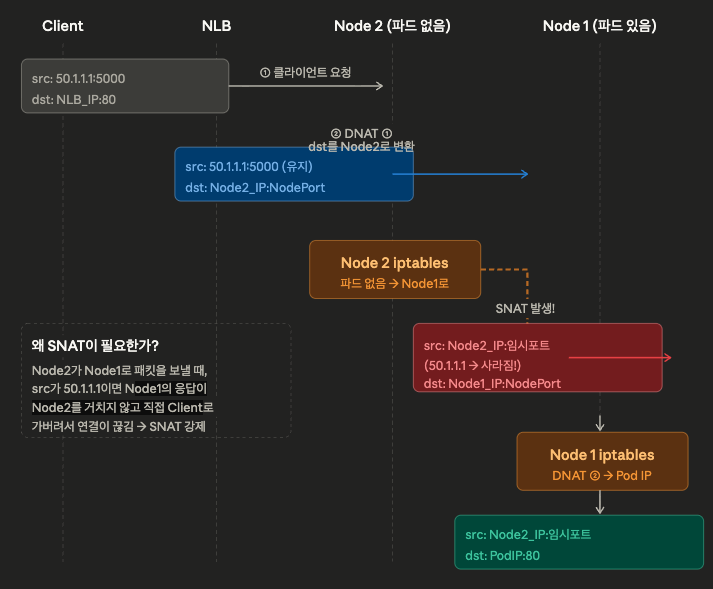Select dst: Node1_IP:NodePort text

pos(492,383)
